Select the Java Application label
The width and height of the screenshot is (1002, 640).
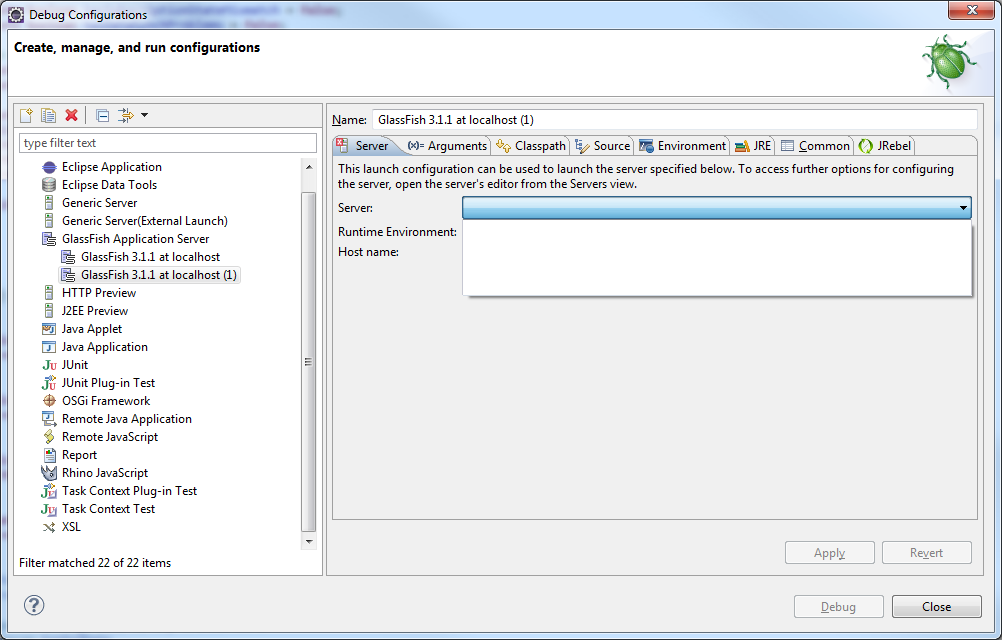pos(105,347)
